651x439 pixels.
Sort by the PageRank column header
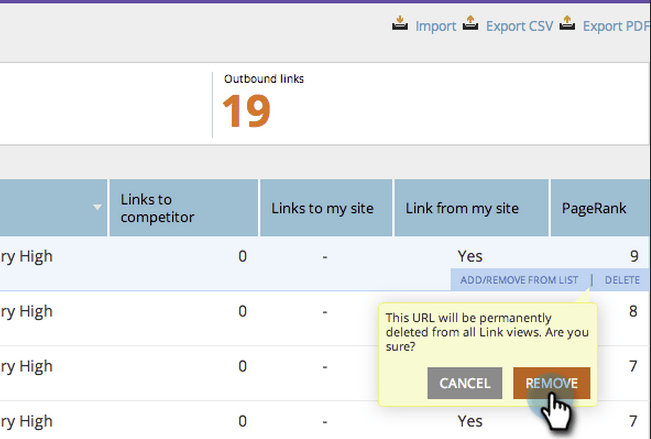(x=593, y=208)
